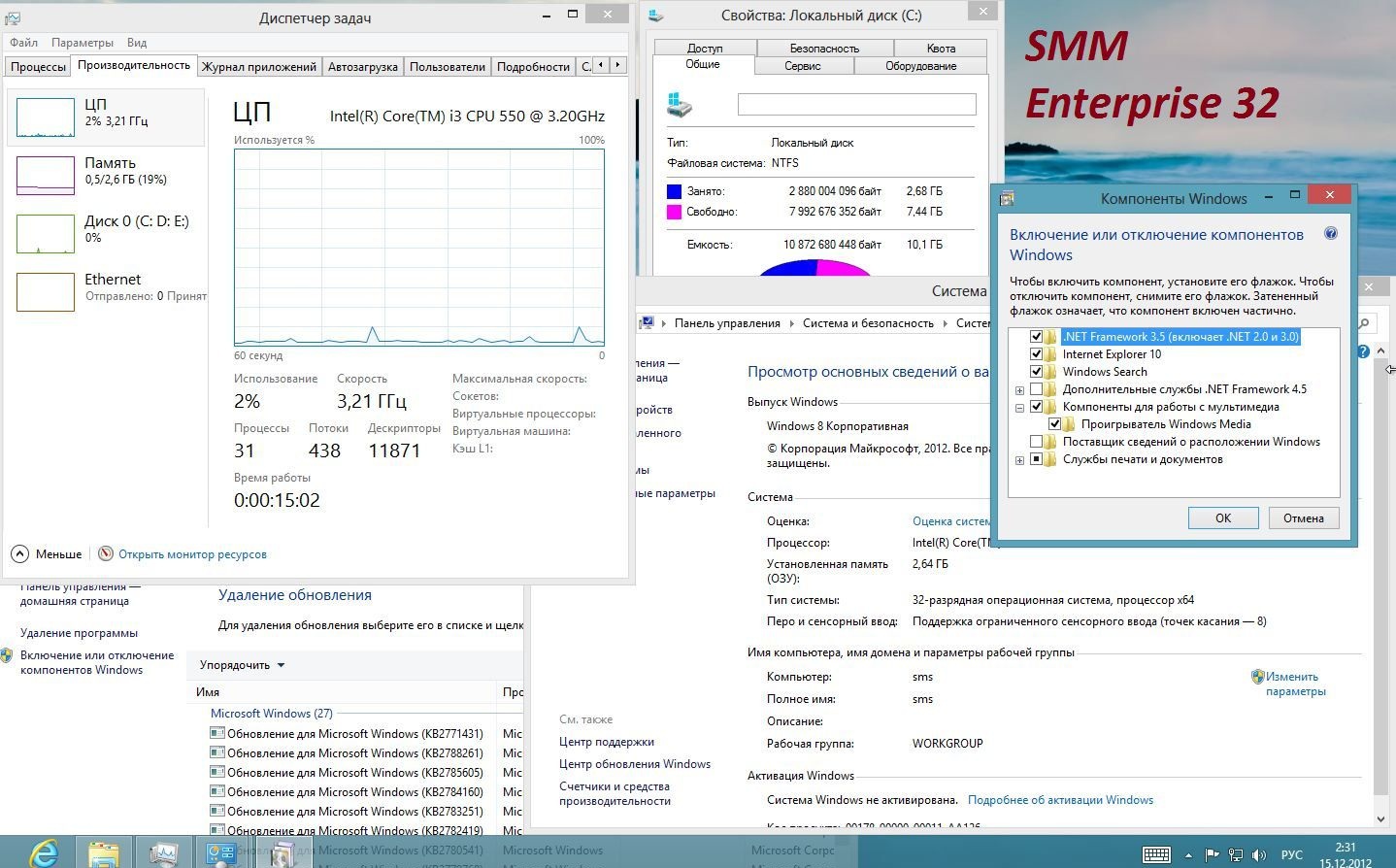Click arrow after Панель управления in address bar
Viewport: 1396px width, 868px height.
point(791,323)
